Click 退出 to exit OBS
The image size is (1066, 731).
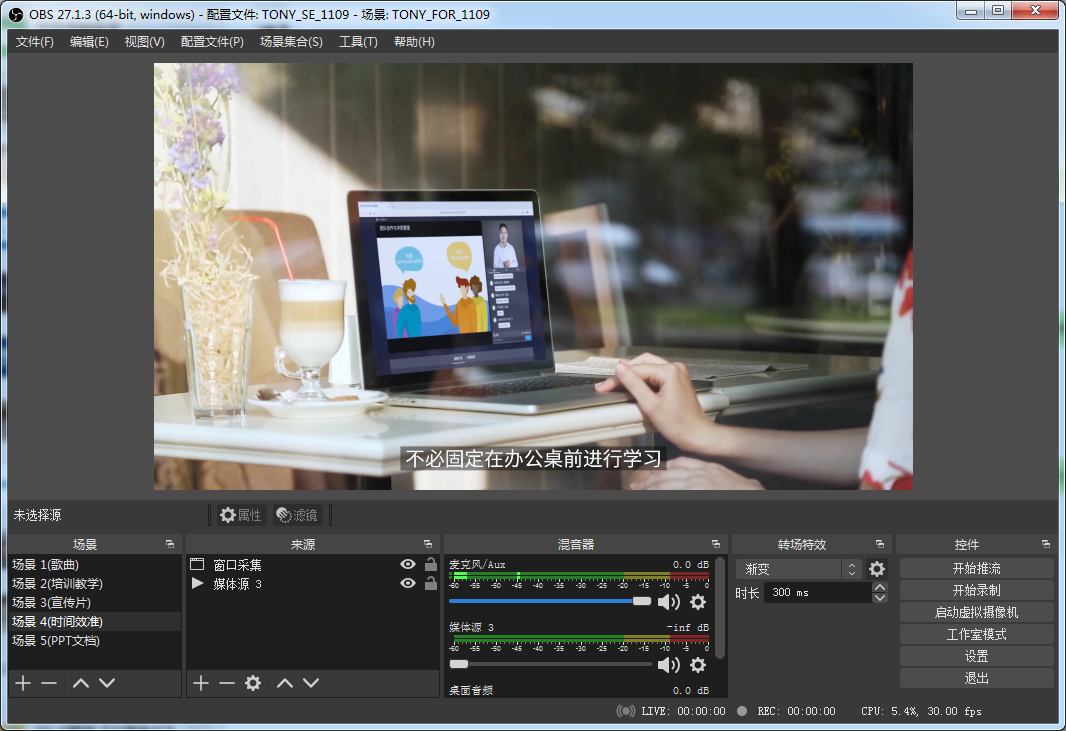[x=976, y=678]
